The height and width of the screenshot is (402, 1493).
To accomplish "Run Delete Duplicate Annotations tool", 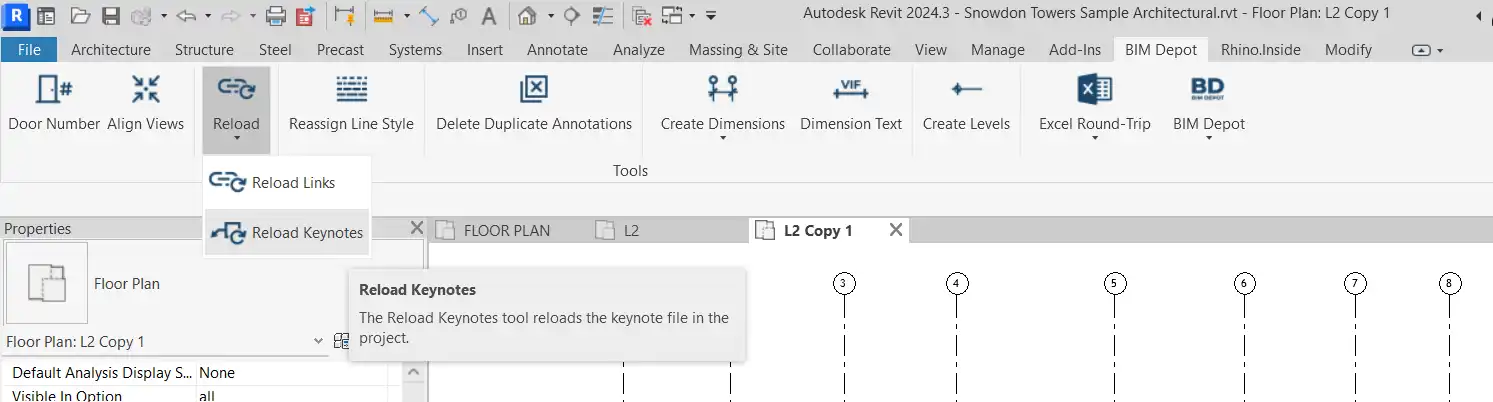I will tap(534, 104).
